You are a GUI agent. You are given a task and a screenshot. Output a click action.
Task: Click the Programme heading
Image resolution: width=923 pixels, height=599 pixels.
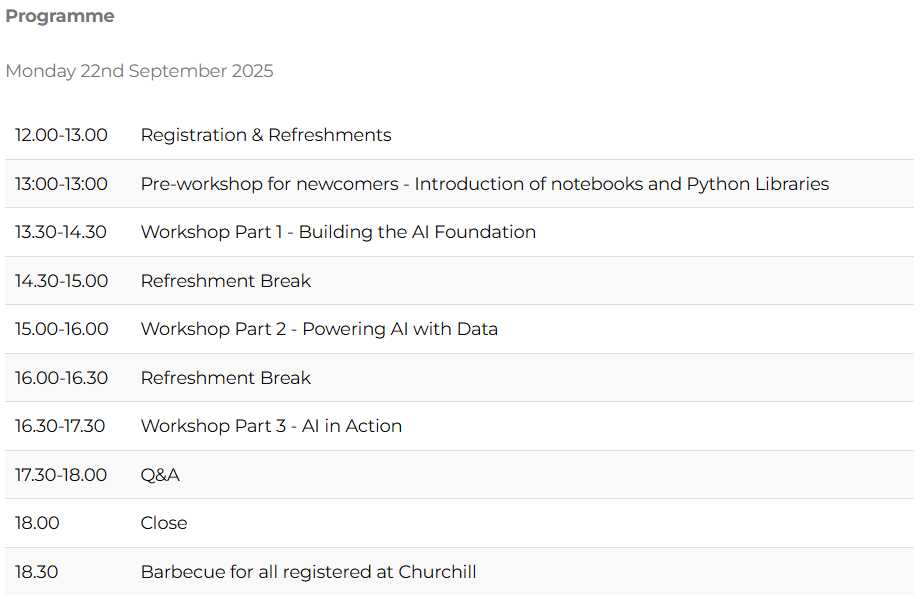[x=60, y=17]
